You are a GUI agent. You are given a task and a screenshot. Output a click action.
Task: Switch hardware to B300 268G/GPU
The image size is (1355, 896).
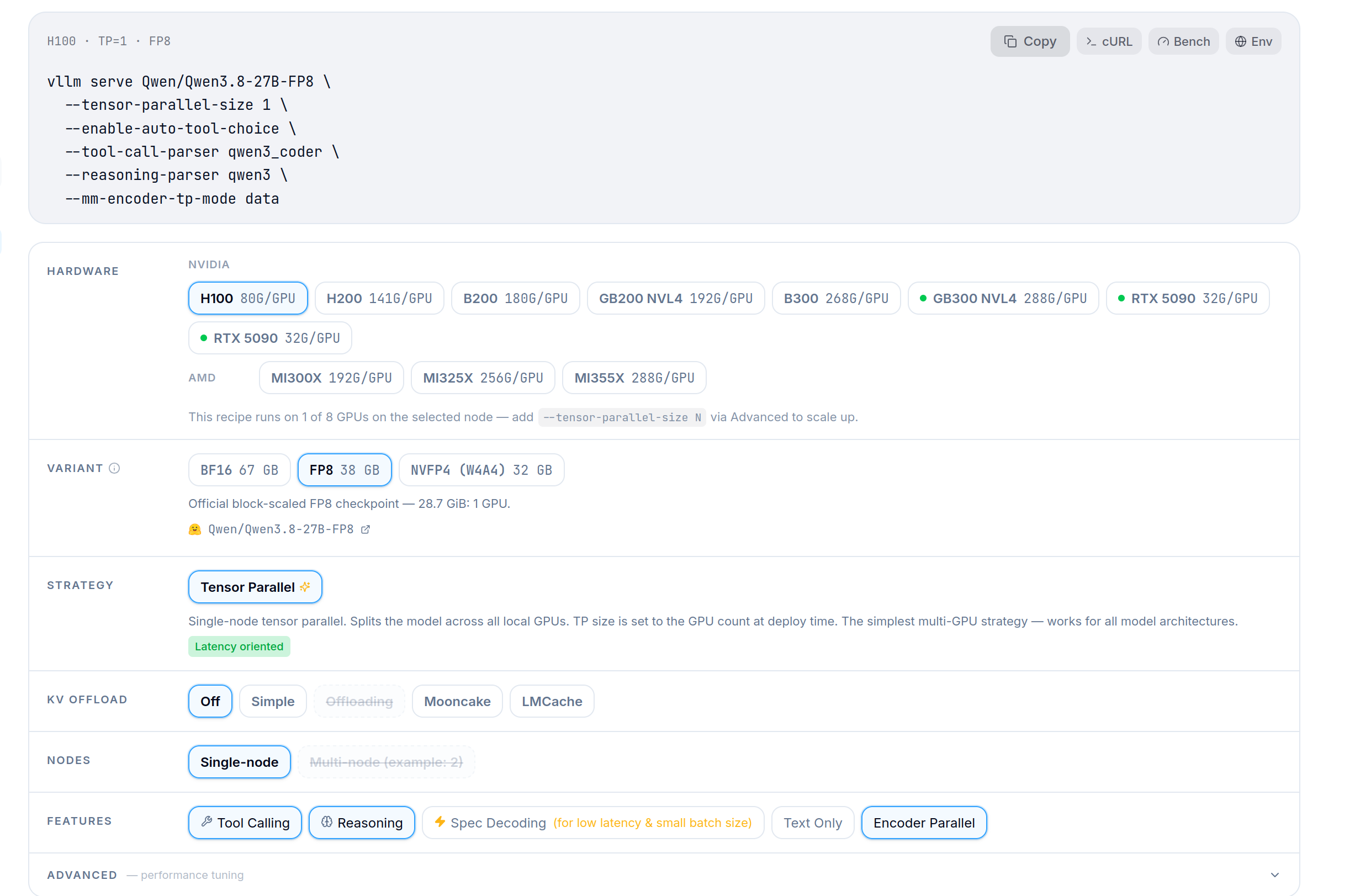[x=836, y=298]
